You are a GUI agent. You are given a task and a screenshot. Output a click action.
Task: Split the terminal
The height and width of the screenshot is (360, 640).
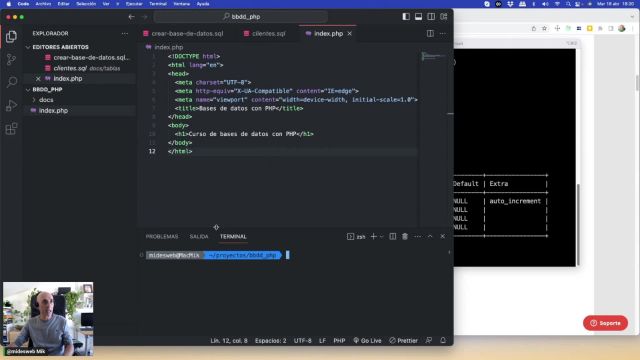coord(392,237)
